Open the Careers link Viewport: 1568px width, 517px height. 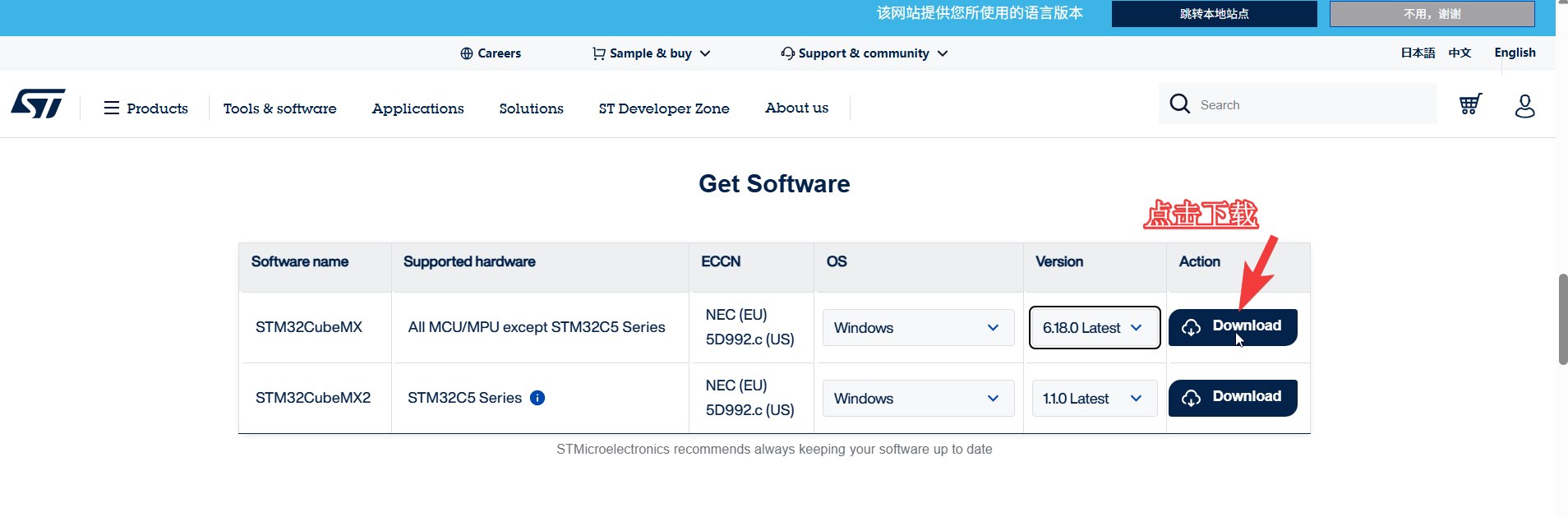tap(491, 53)
